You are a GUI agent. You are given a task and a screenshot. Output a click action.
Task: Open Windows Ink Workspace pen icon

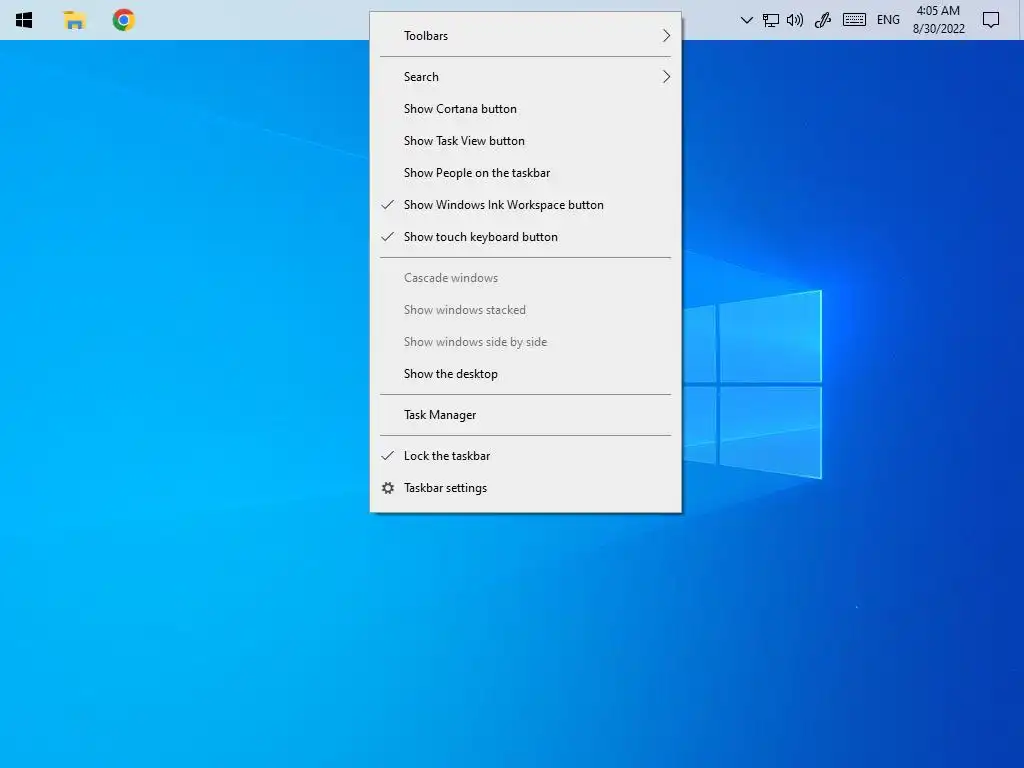823,20
